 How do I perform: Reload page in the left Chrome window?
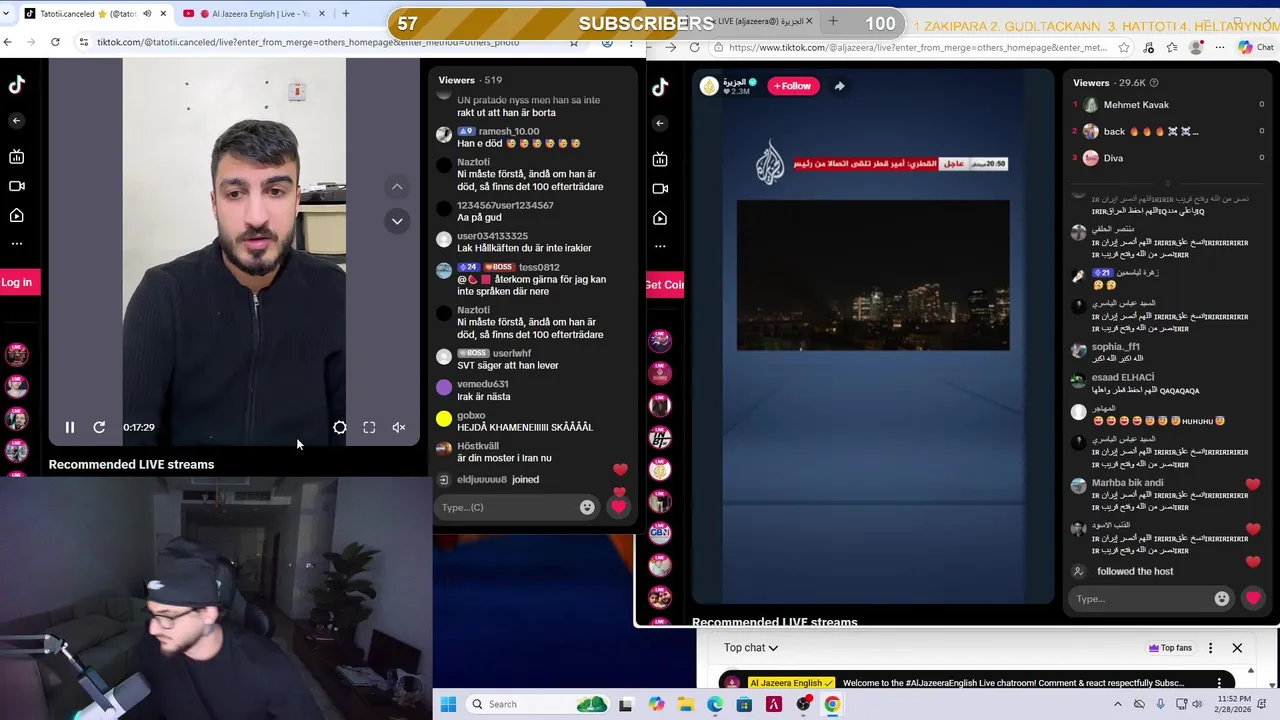tap(55, 42)
